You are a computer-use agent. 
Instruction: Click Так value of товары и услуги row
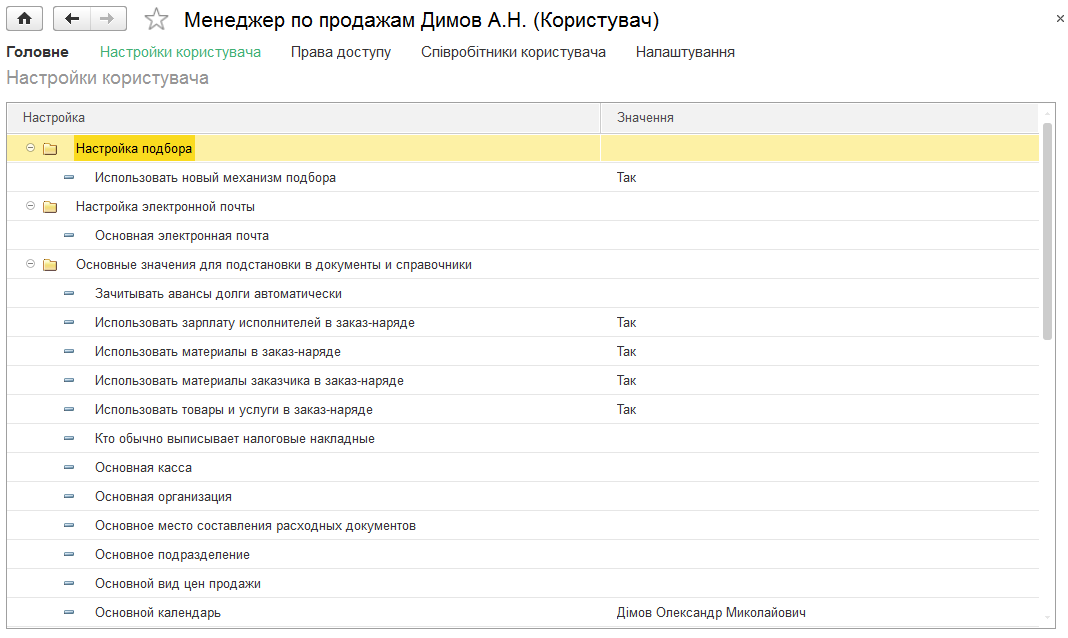627,410
